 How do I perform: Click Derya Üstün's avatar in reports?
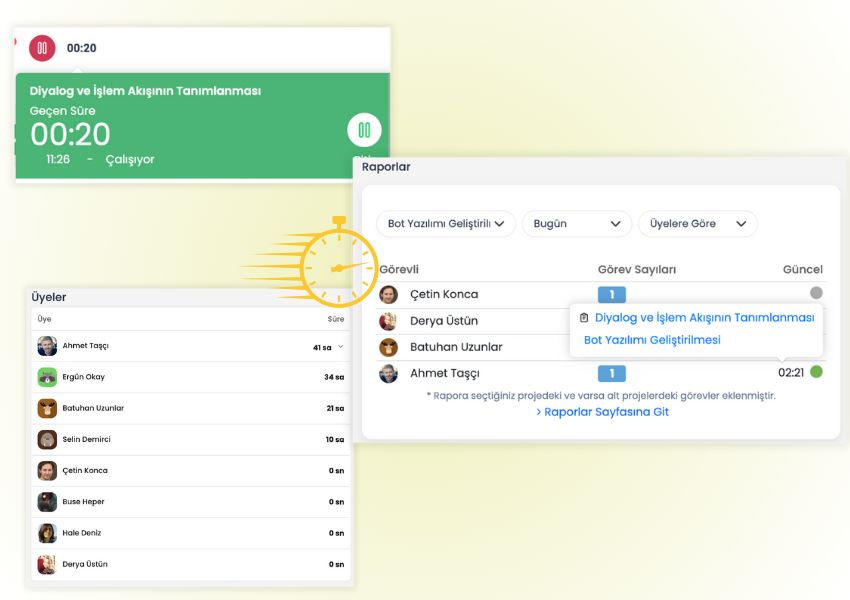click(x=389, y=321)
